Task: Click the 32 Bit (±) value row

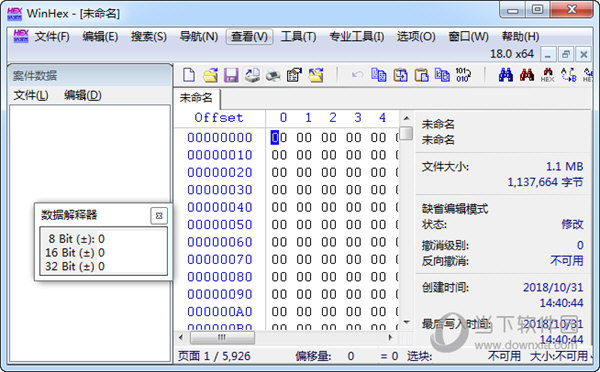Action: pyautogui.click(x=75, y=266)
